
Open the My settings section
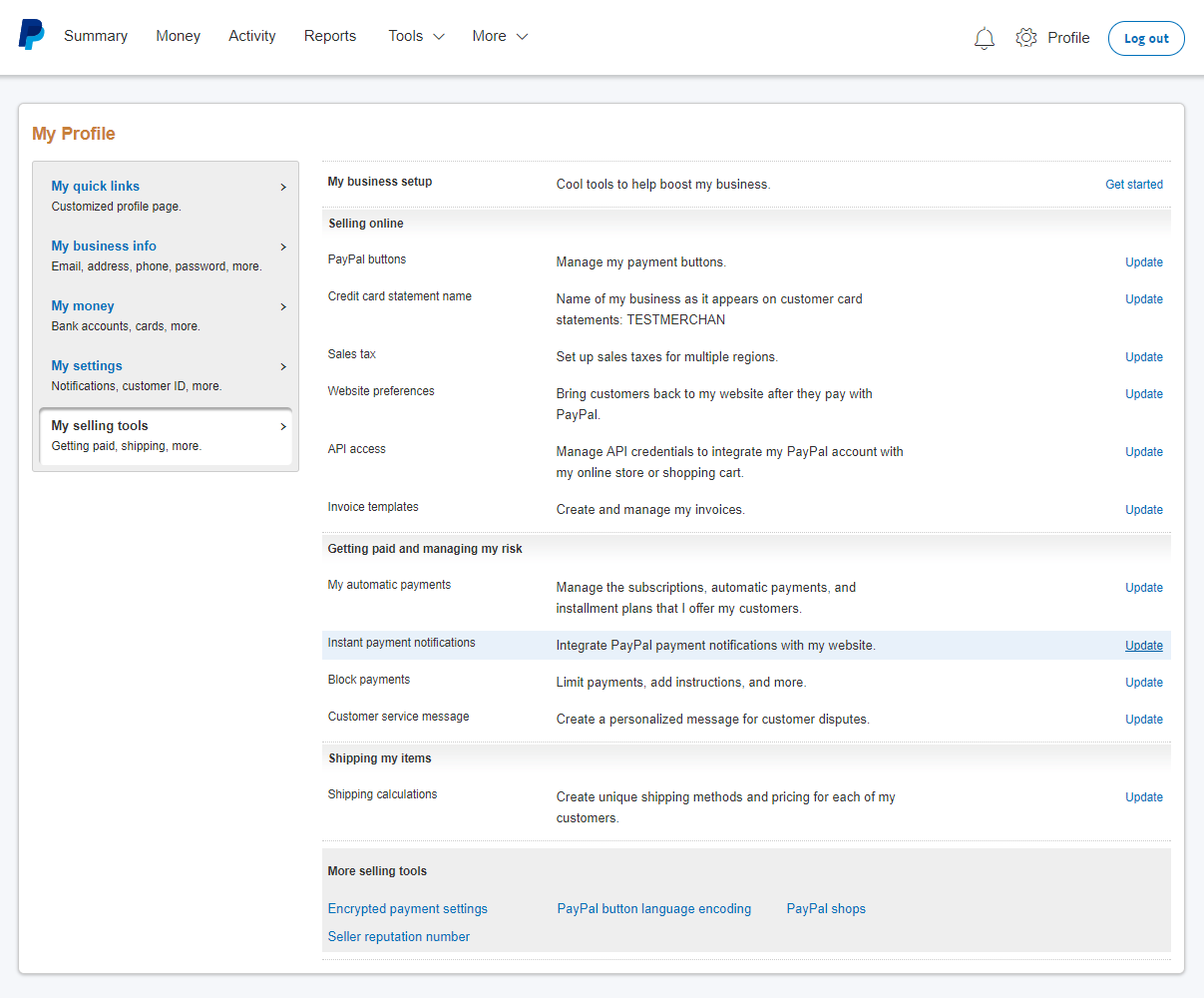[x=166, y=375]
